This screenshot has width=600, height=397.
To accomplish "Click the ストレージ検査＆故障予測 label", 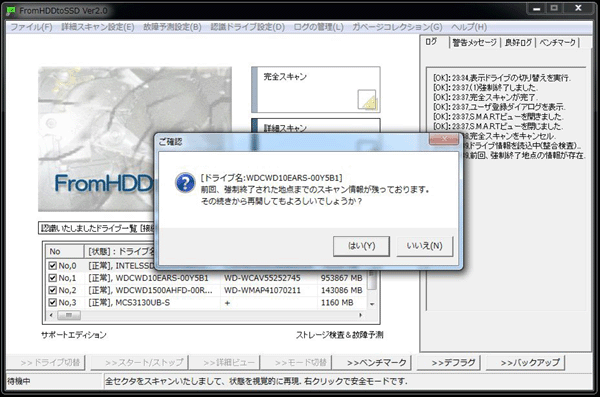I will pos(339,335).
